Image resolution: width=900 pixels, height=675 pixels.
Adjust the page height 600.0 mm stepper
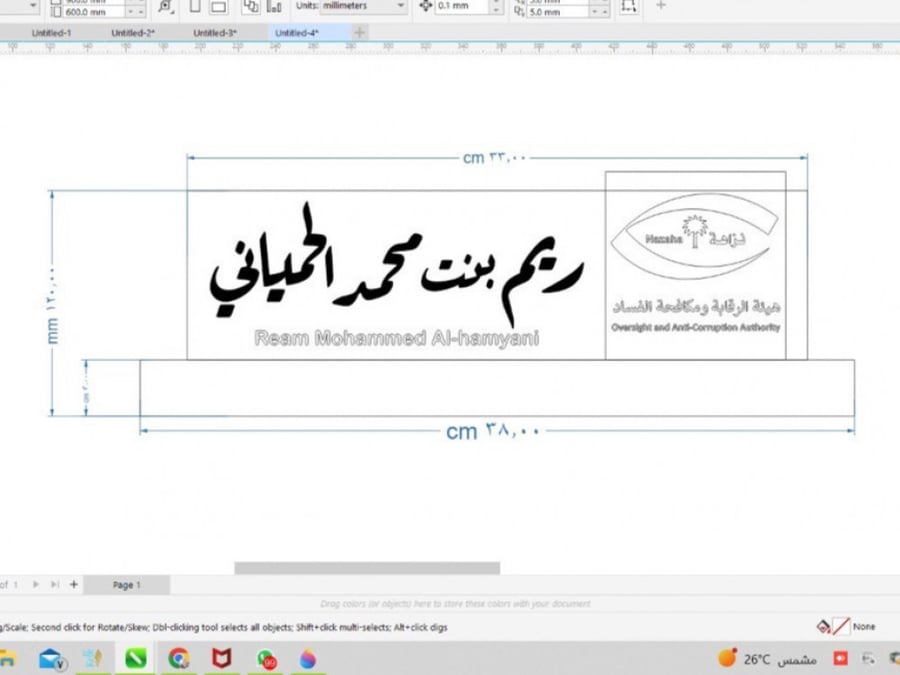135,12
